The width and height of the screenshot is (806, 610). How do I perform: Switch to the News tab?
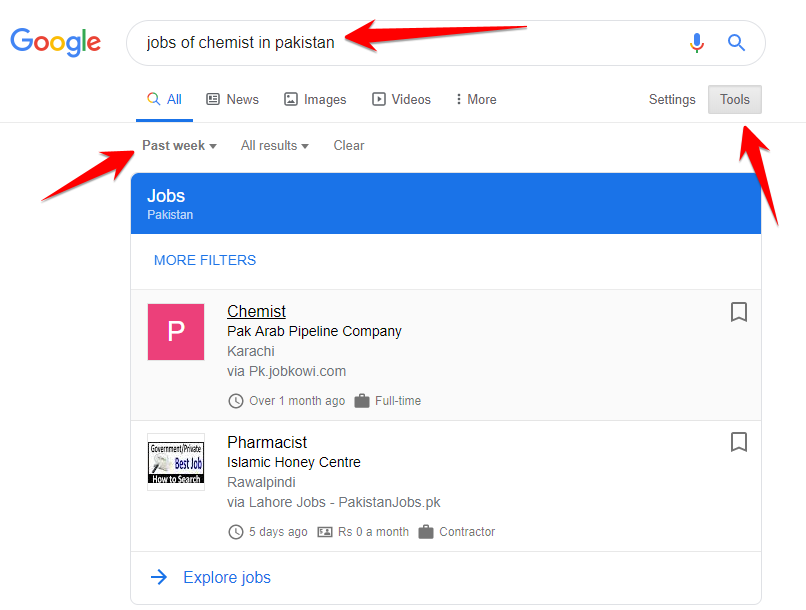click(x=232, y=100)
